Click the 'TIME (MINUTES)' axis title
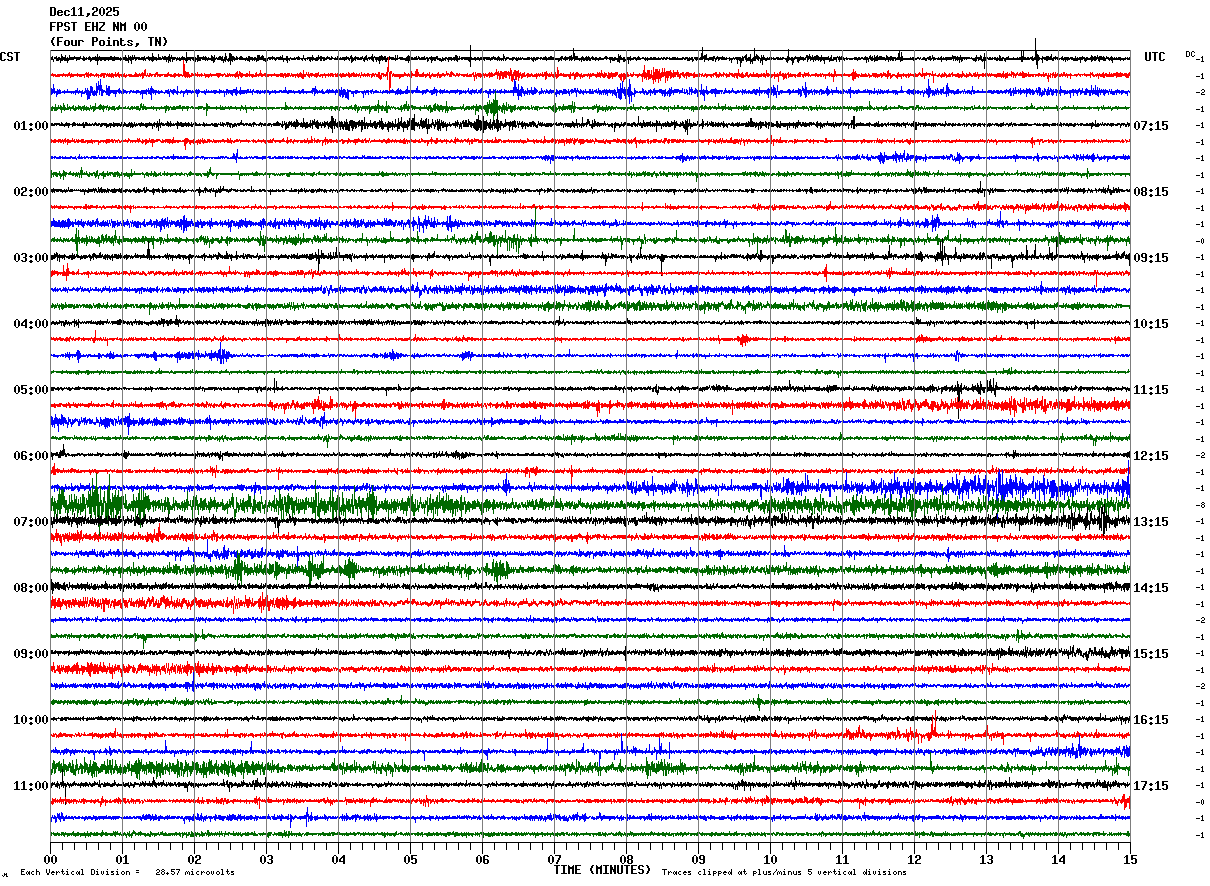 click(x=602, y=870)
